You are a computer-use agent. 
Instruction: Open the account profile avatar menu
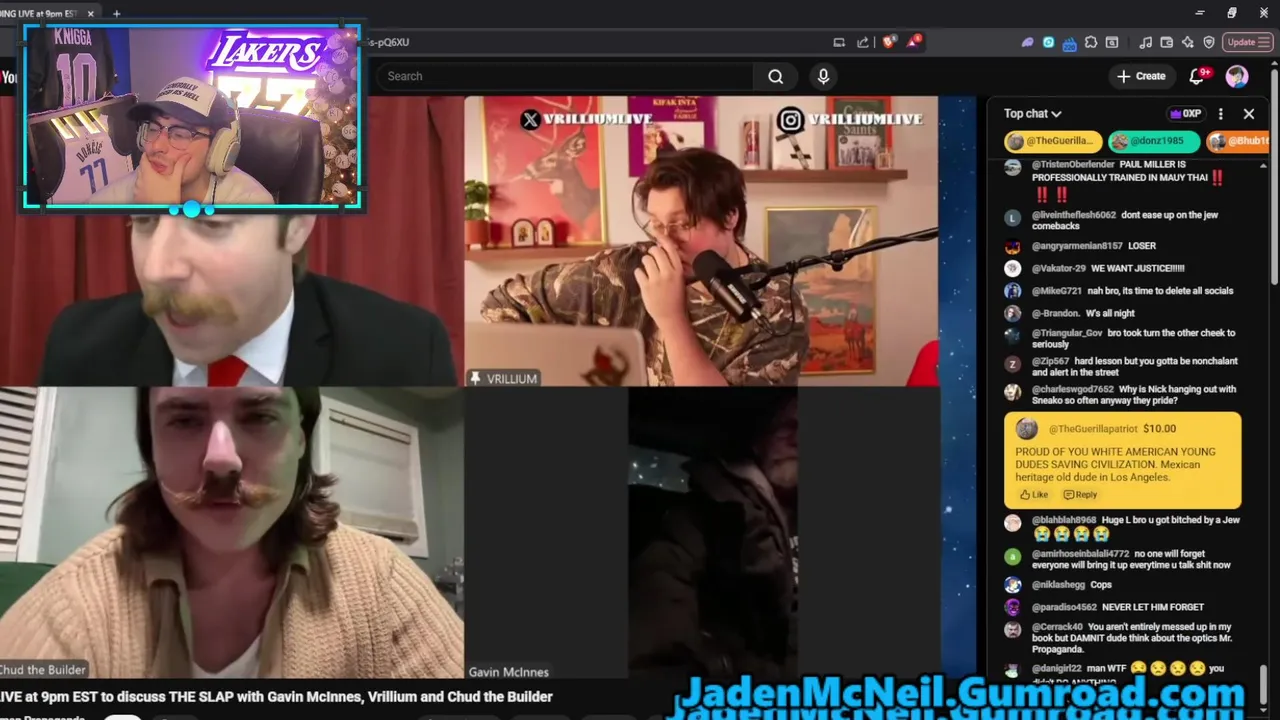pyautogui.click(x=1237, y=76)
